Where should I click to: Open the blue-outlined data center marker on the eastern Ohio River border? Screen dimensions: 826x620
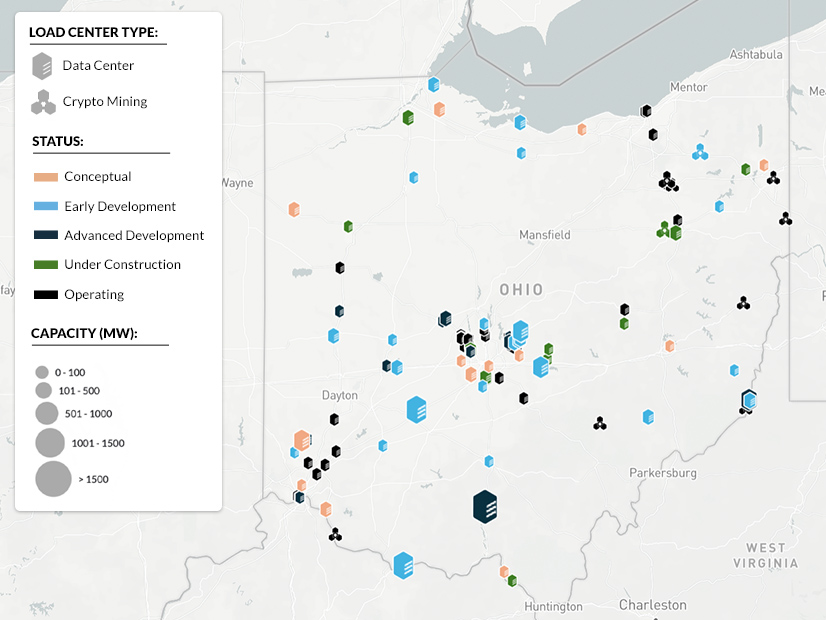tap(749, 401)
